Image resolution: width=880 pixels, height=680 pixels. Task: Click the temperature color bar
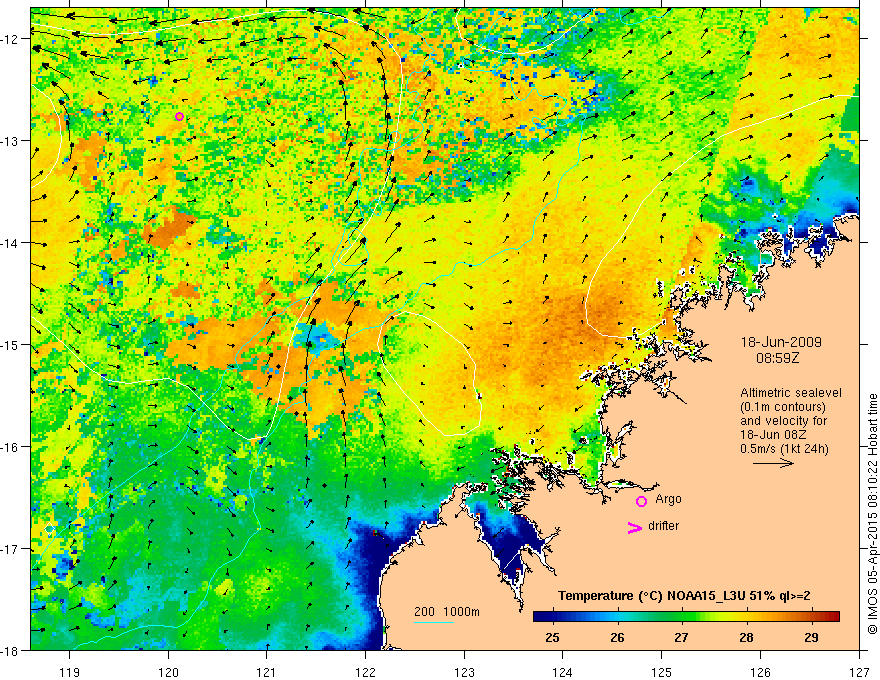tap(686, 616)
